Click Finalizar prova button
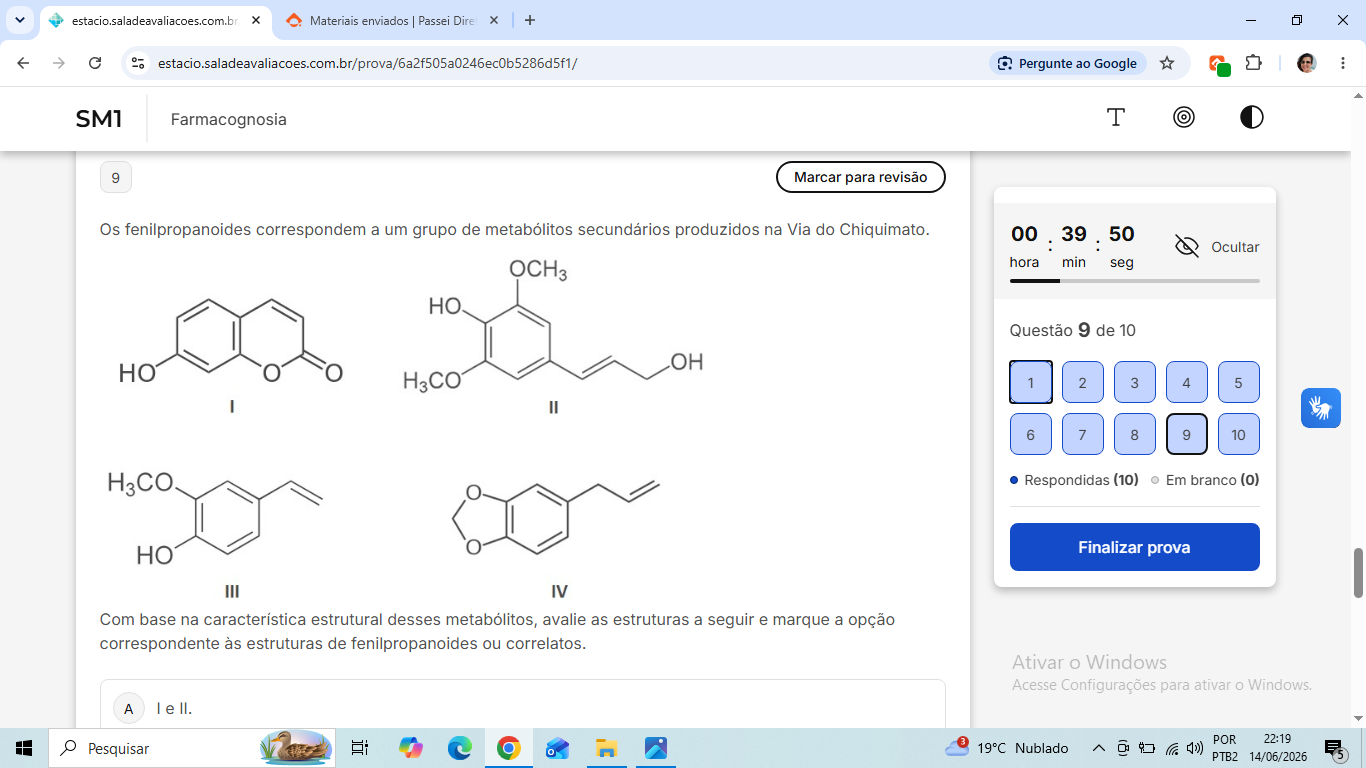The width and height of the screenshot is (1366, 768). pyautogui.click(x=1134, y=547)
